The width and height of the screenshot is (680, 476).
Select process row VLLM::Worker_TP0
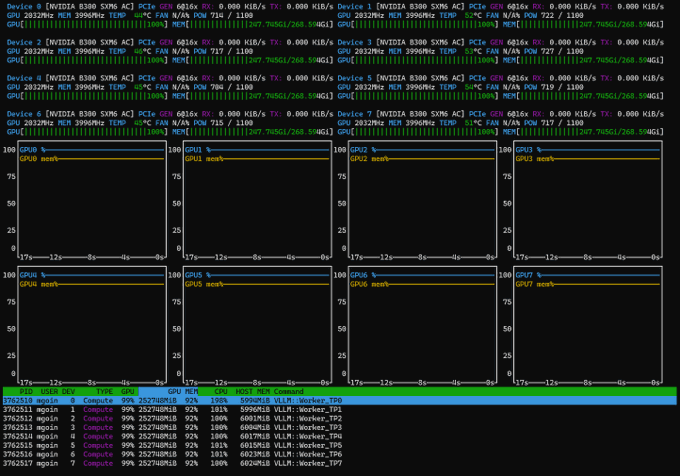coord(340,401)
